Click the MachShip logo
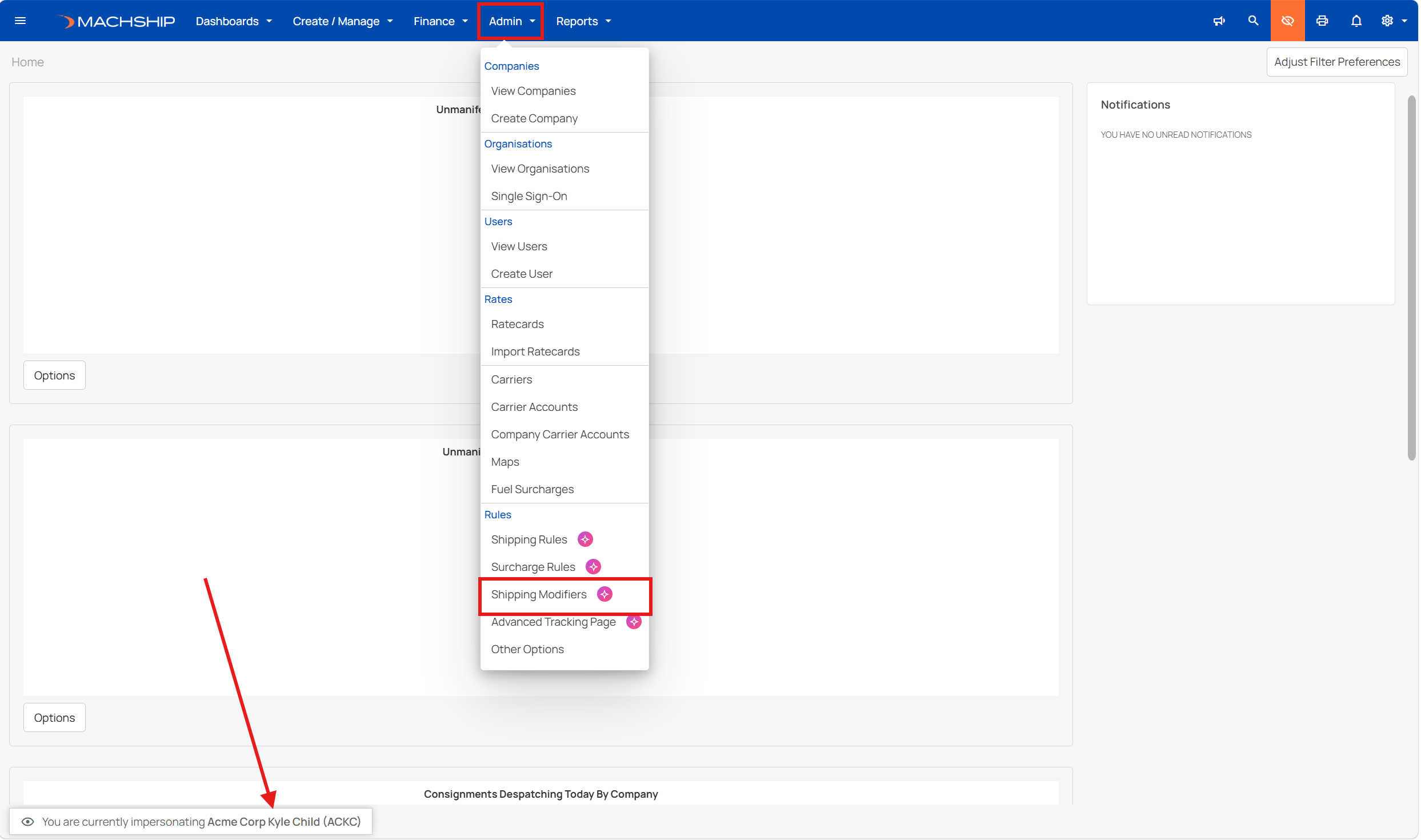This screenshot has width=1421, height=840. 116,21
